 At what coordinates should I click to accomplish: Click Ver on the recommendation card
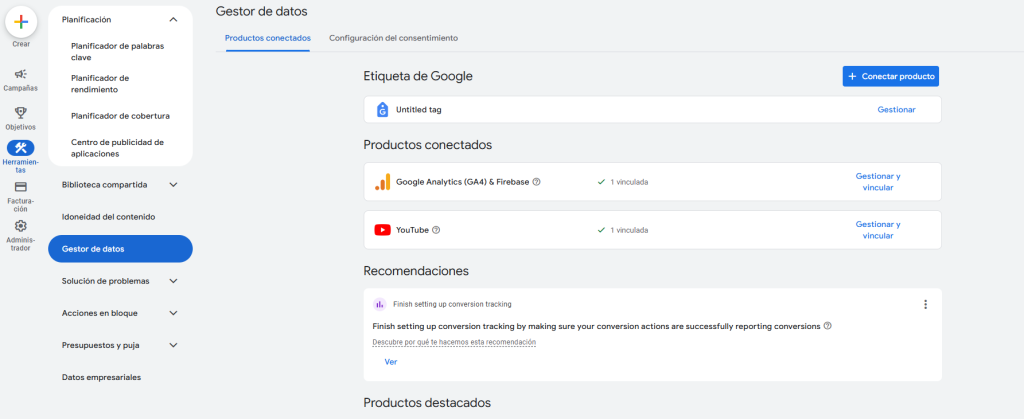pyautogui.click(x=390, y=362)
